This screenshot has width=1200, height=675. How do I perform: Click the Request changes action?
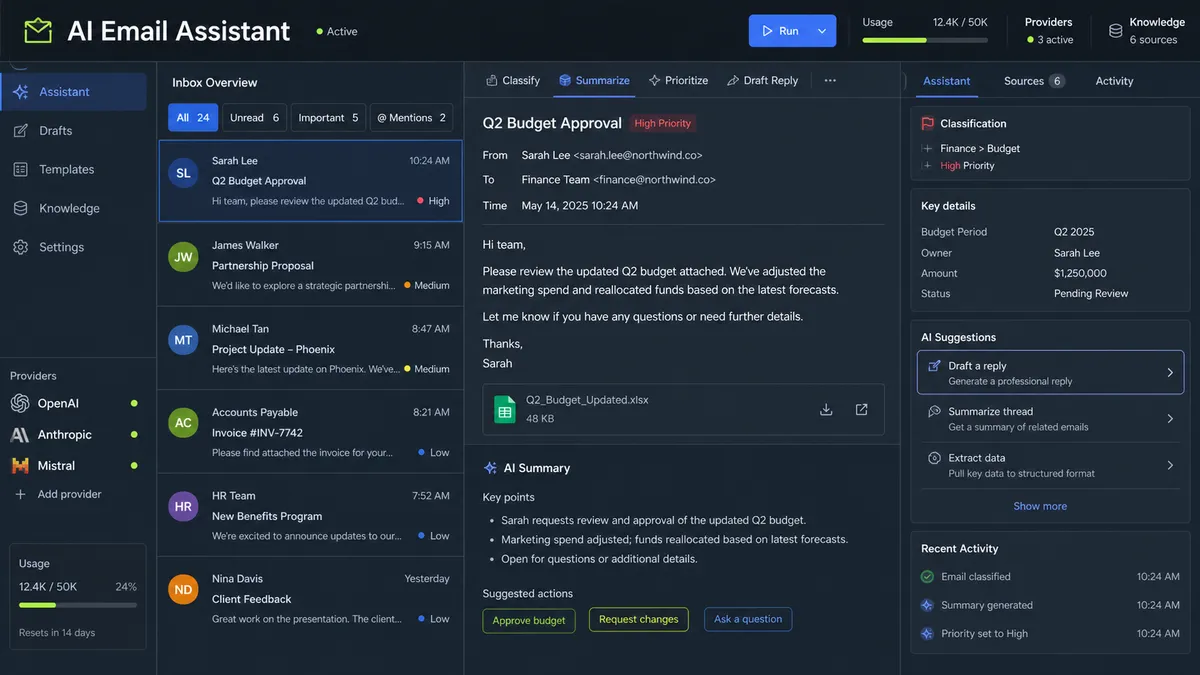point(638,619)
